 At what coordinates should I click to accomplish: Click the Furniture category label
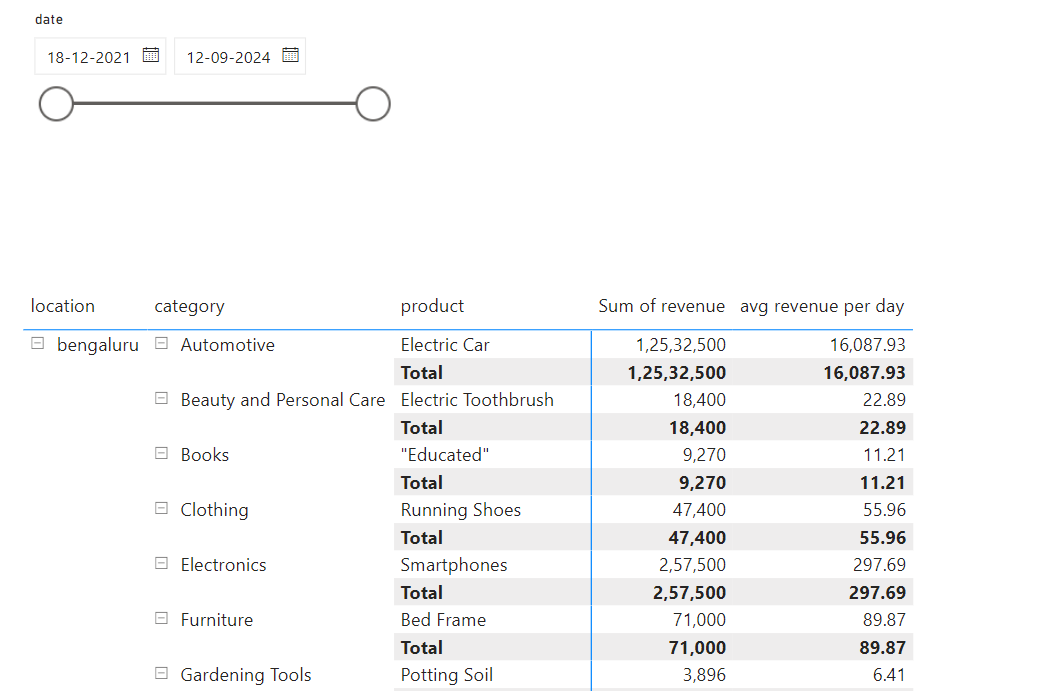click(216, 620)
